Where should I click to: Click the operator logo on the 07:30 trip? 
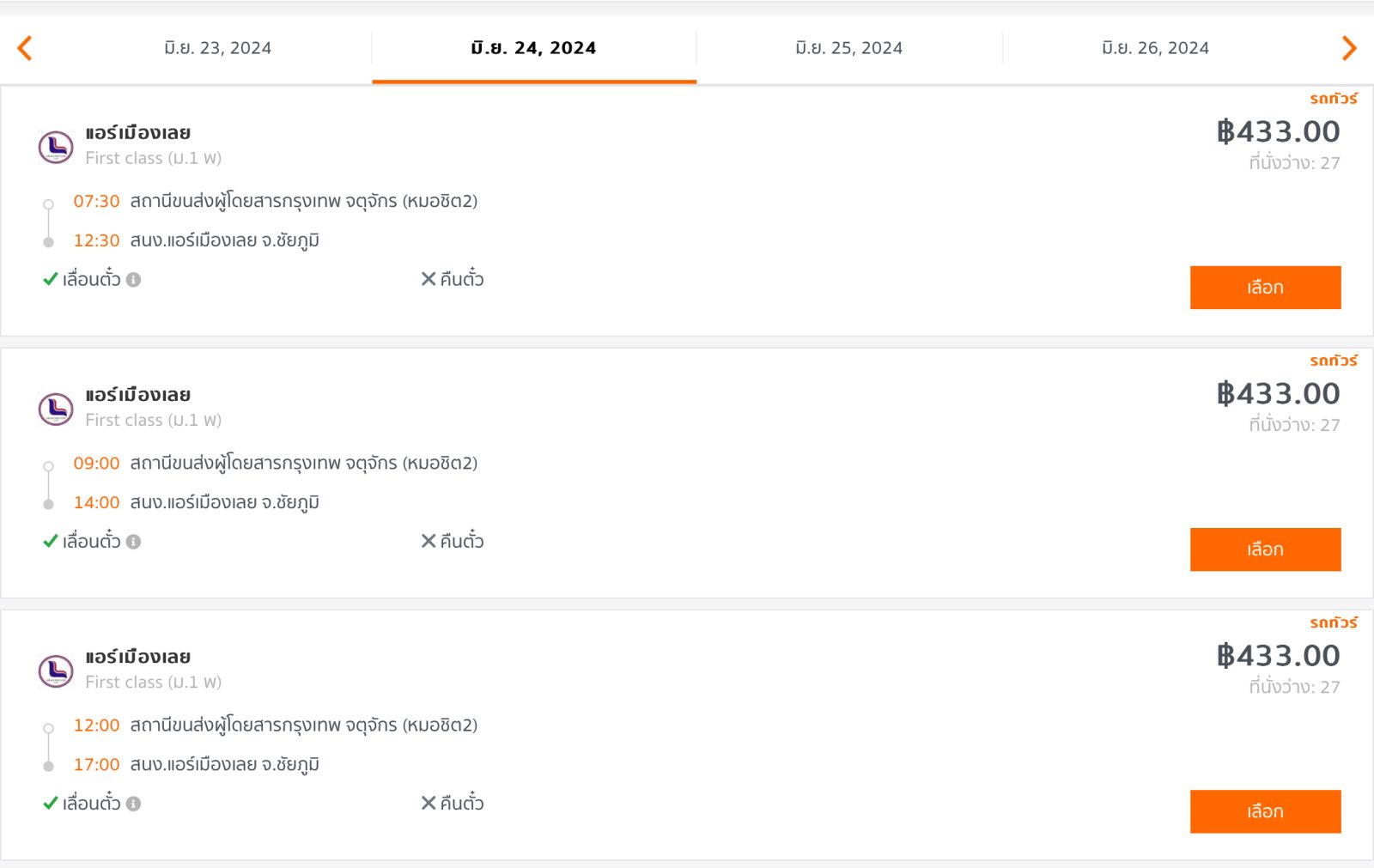pos(56,147)
